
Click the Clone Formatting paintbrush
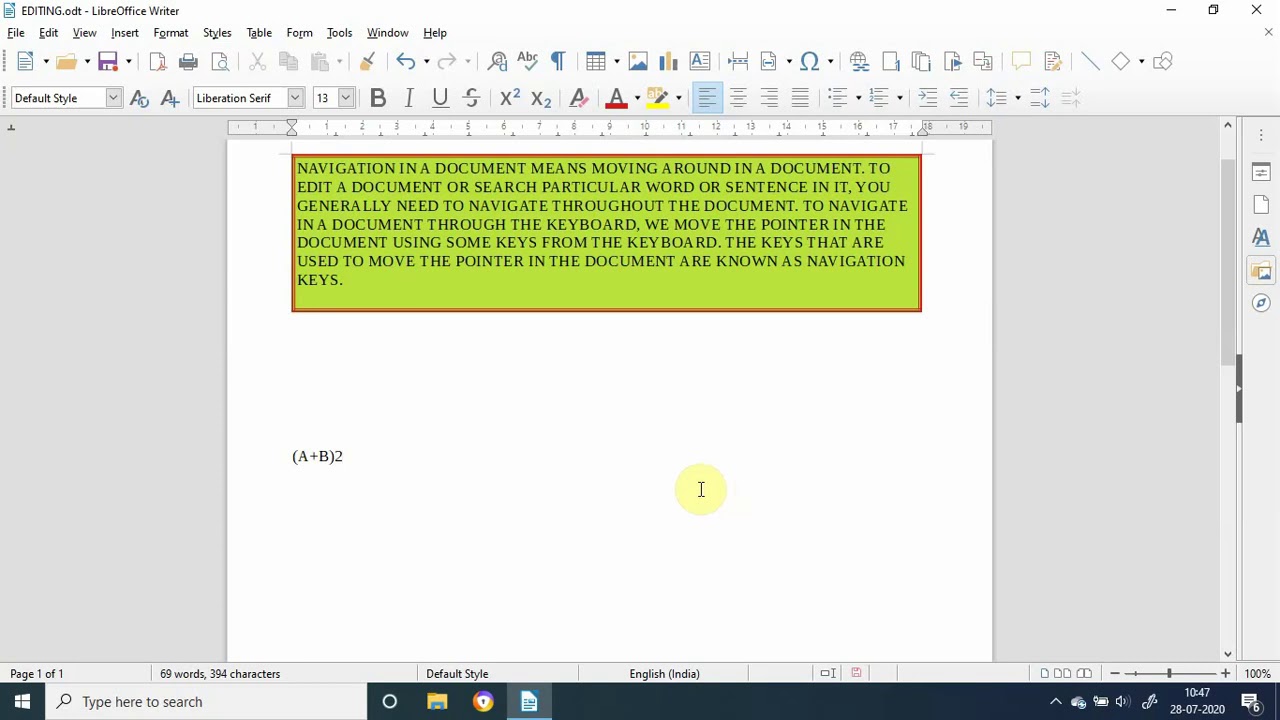[367, 62]
